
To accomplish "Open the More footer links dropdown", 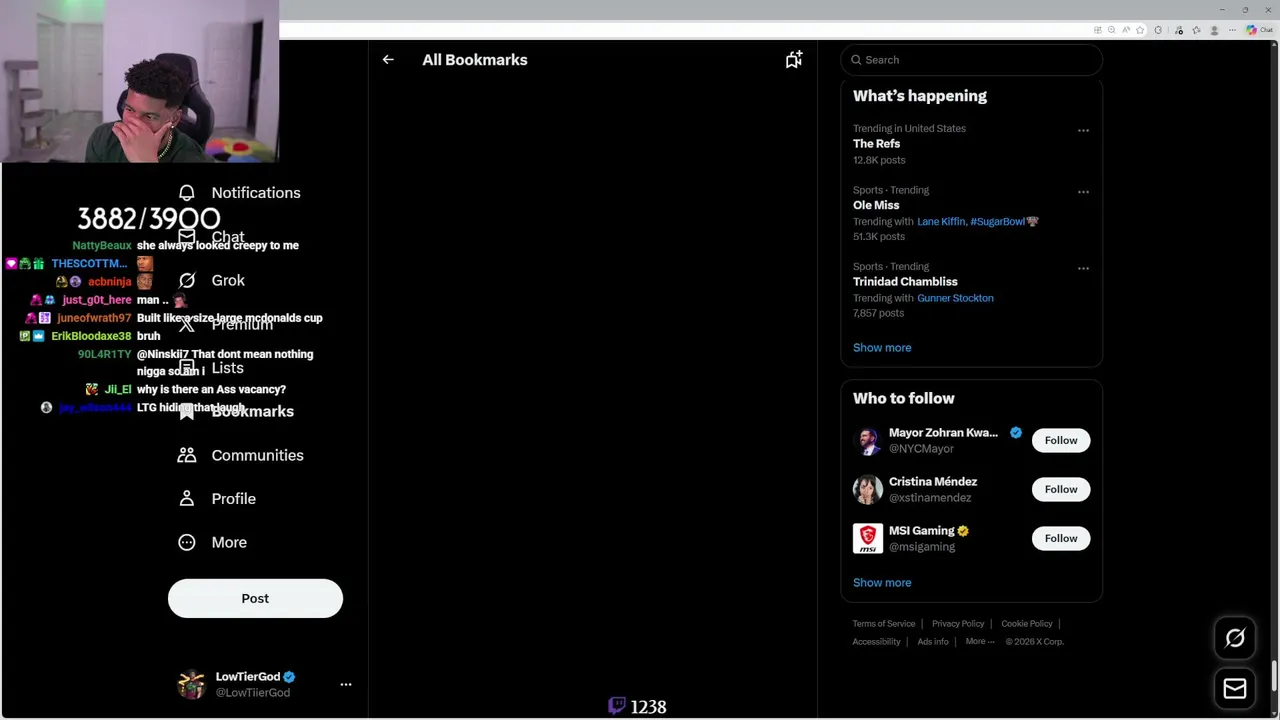I will point(980,641).
